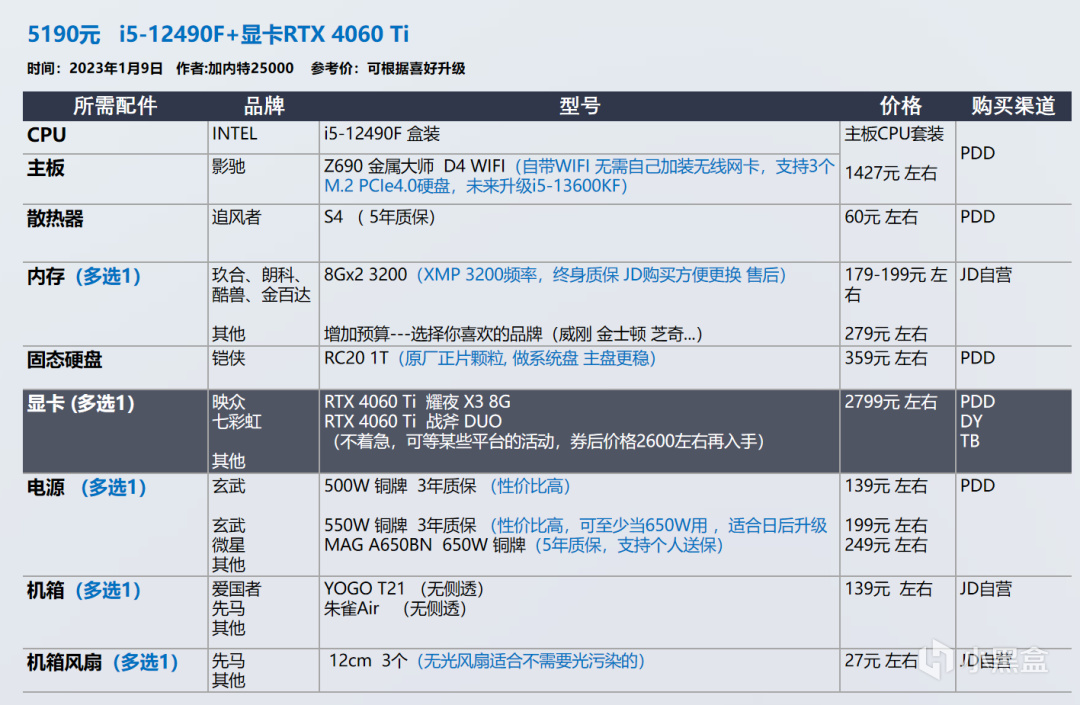Viewport: 1080px width, 705px height.
Task: Click 'RTX 4060 Ti 耀夜 X3 8G' model
Action: point(417,401)
